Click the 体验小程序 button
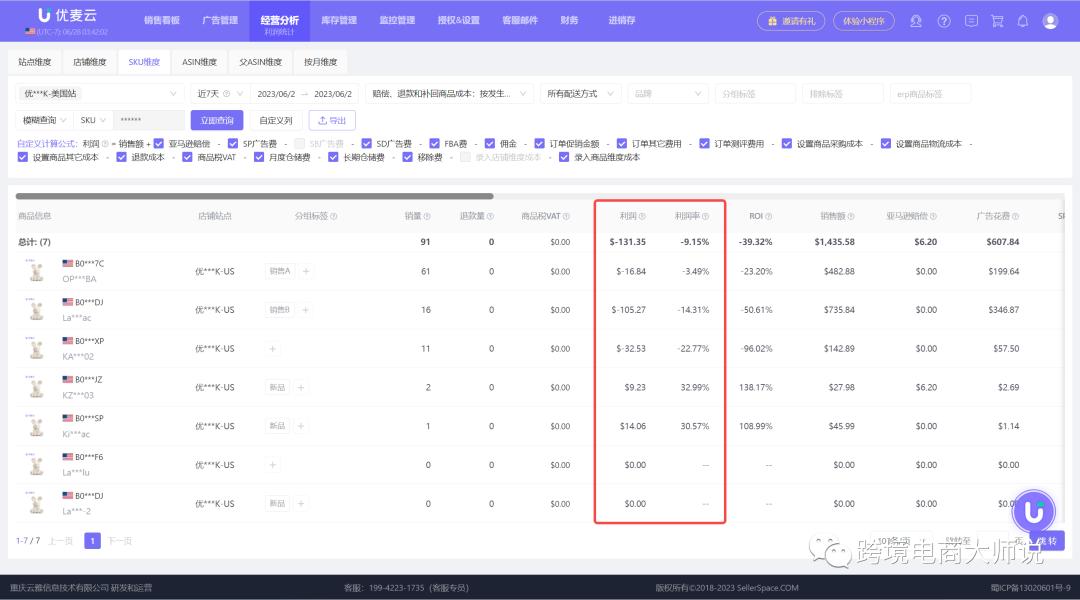Screen dimensions: 1080x600 point(864,21)
